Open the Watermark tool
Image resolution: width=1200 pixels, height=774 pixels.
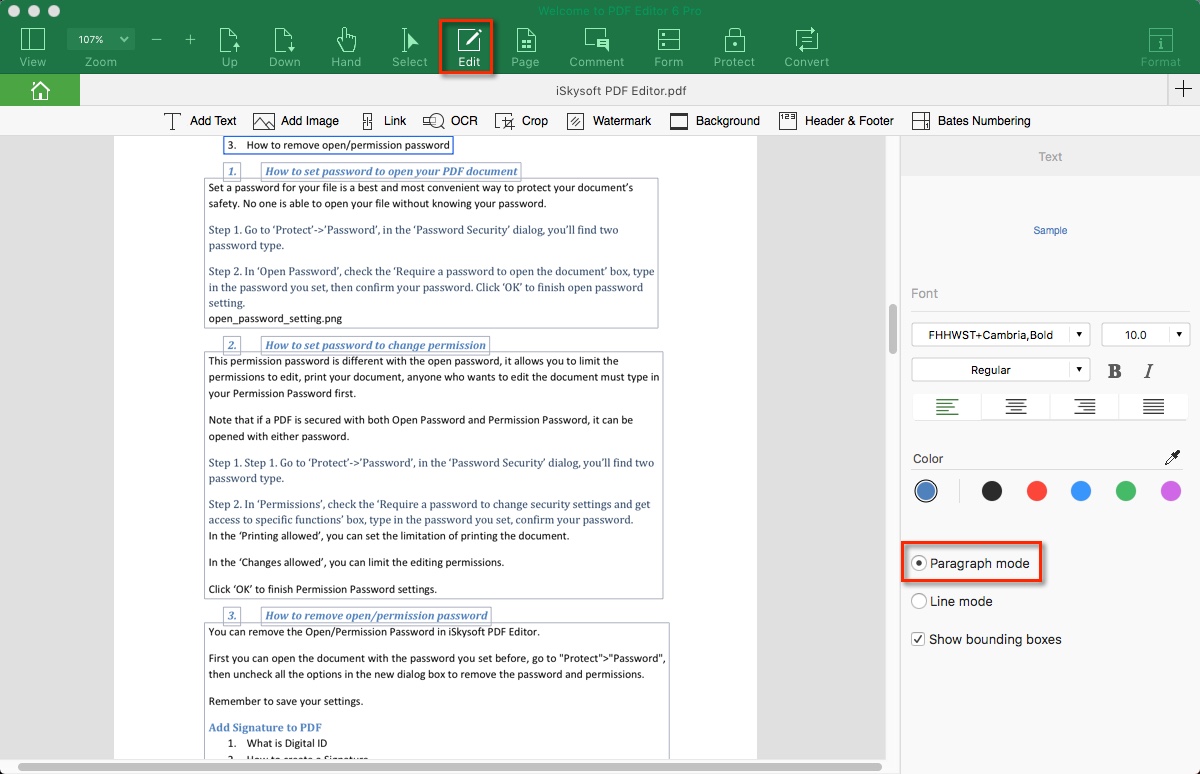tap(609, 120)
